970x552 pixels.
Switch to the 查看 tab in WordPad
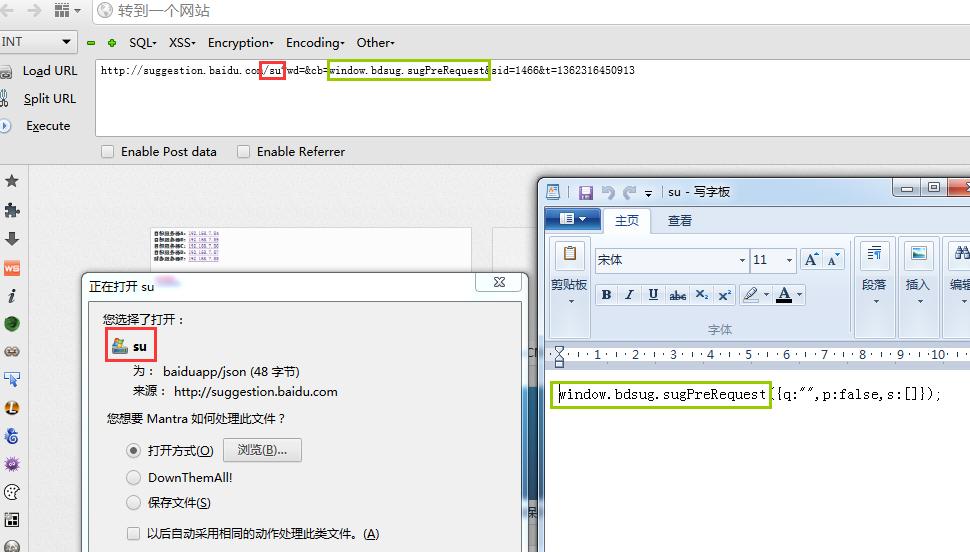pyautogui.click(x=680, y=221)
